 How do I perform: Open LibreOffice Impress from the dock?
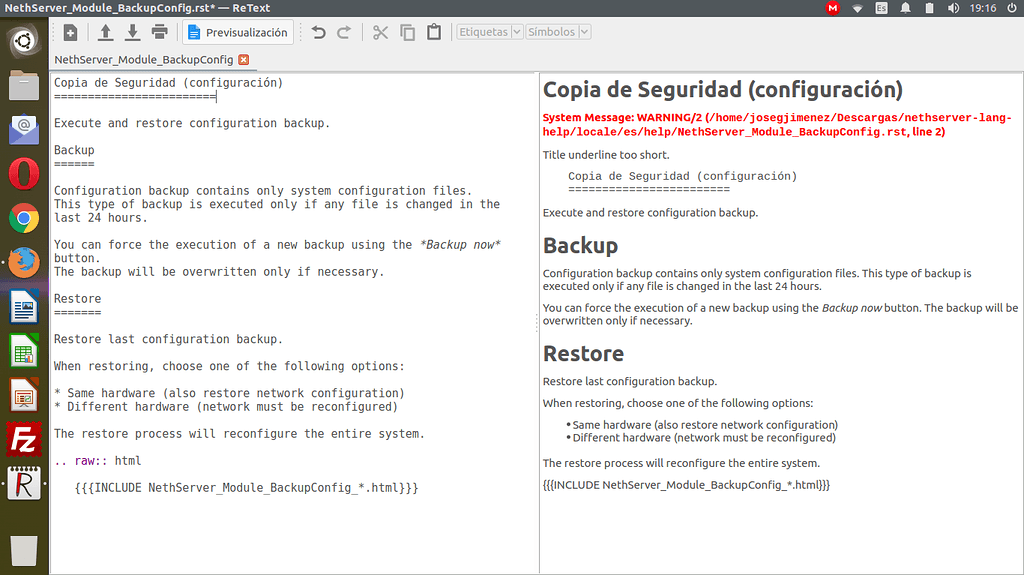24,396
